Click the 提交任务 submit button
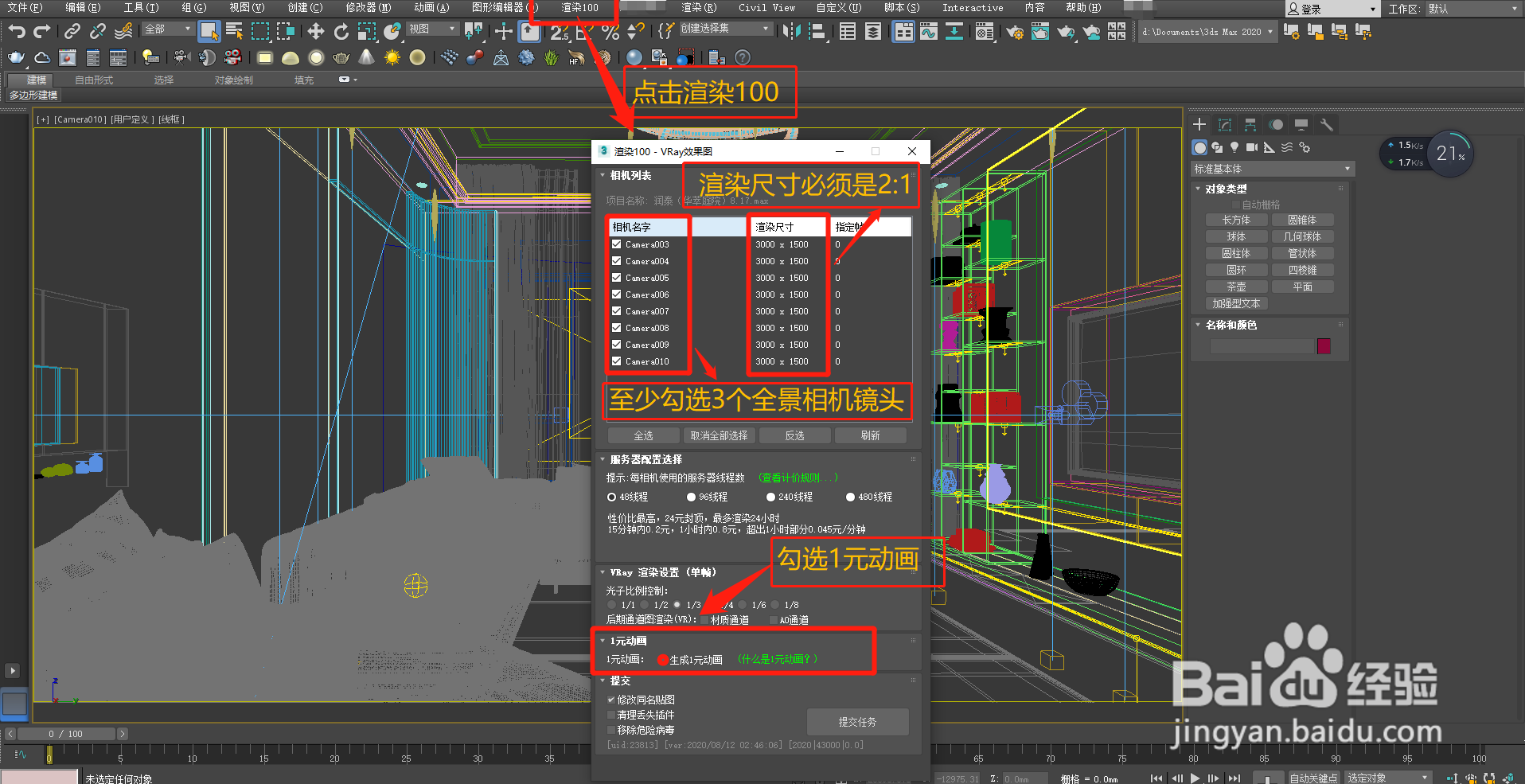 click(x=858, y=723)
